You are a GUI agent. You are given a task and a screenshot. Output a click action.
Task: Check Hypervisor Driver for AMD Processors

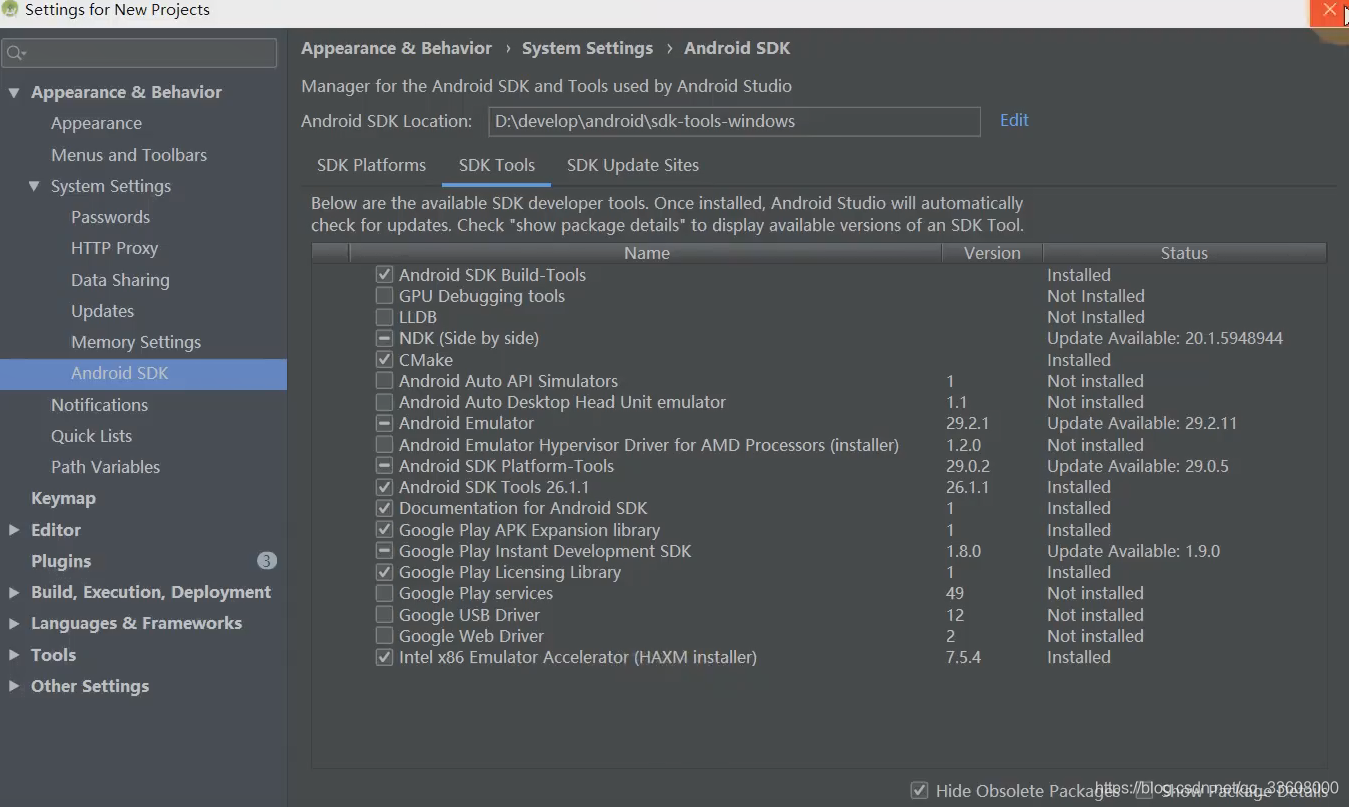pyautogui.click(x=384, y=445)
